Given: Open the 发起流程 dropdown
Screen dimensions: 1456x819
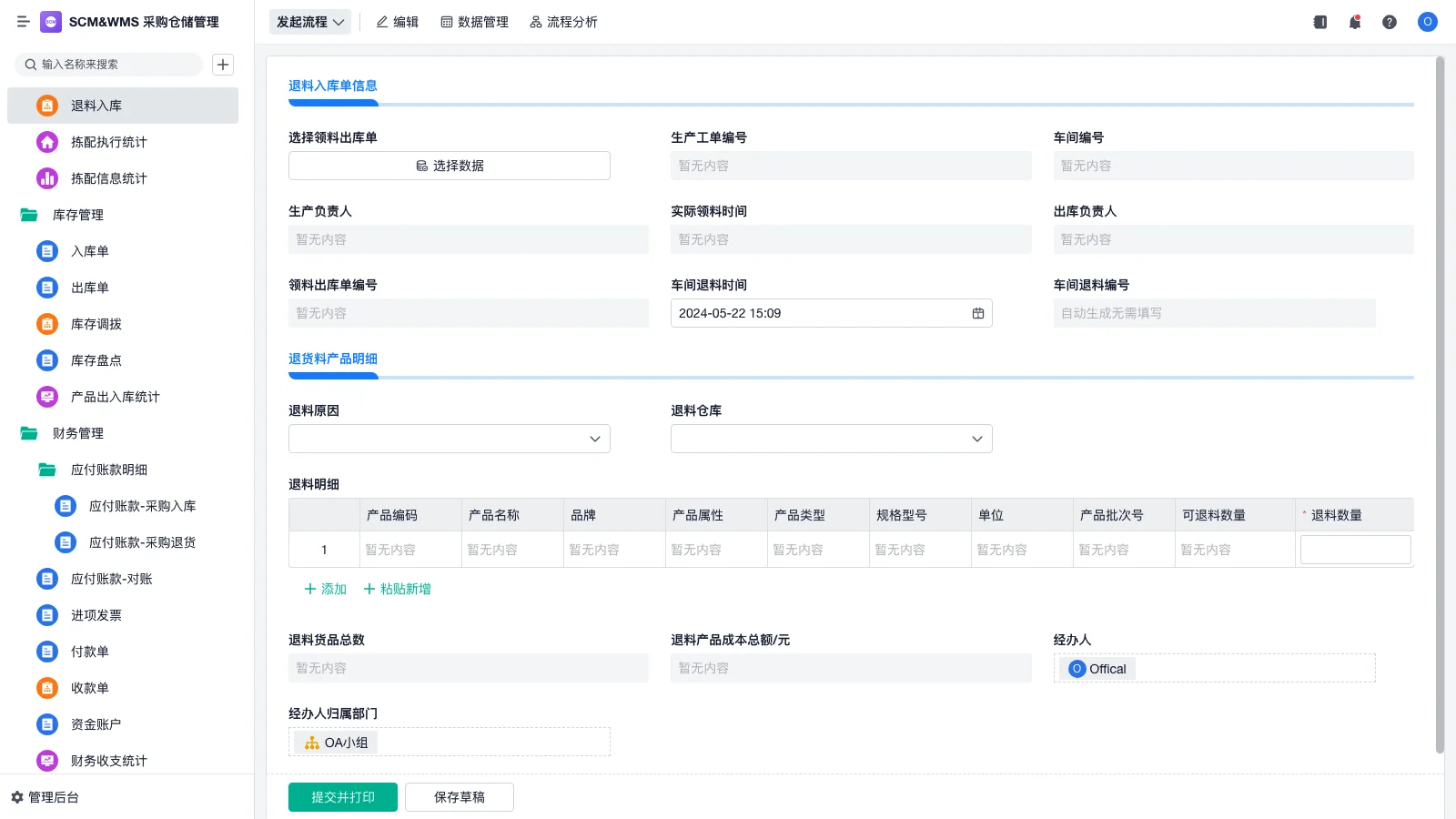Looking at the screenshot, I should pos(310,22).
